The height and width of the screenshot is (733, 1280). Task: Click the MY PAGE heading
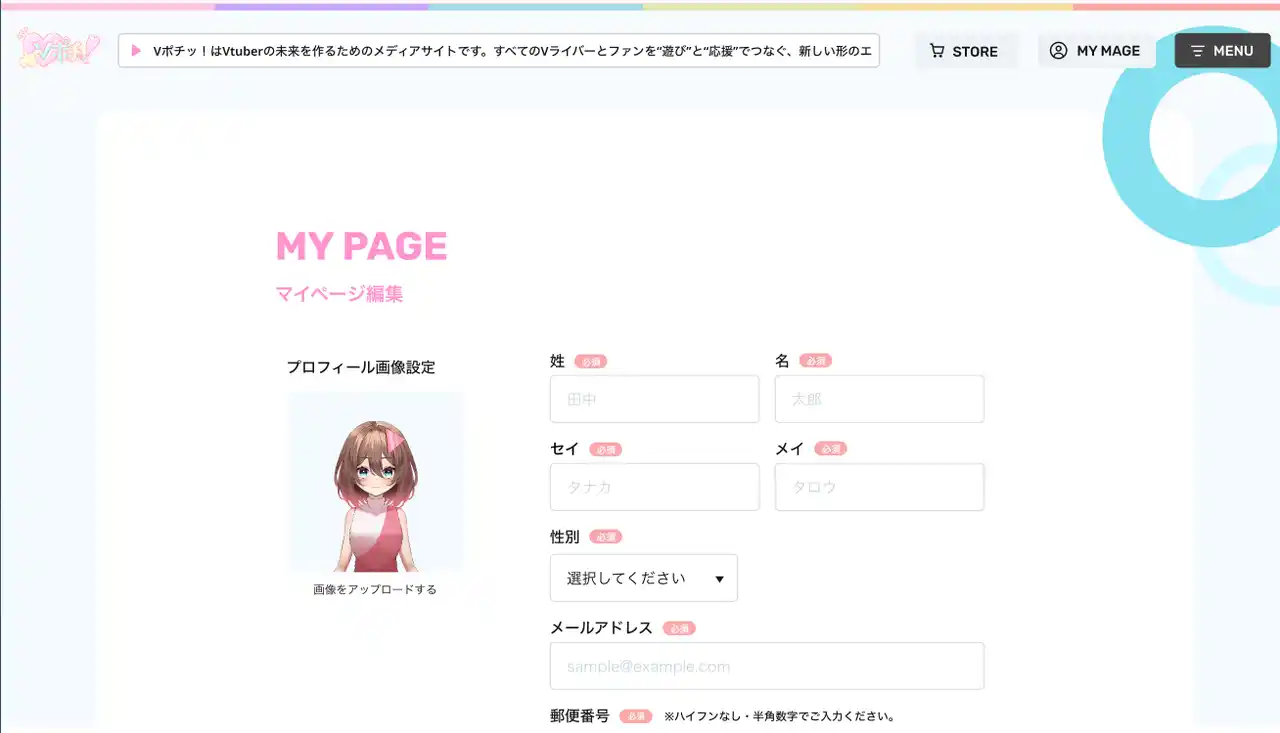pyautogui.click(x=361, y=246)
